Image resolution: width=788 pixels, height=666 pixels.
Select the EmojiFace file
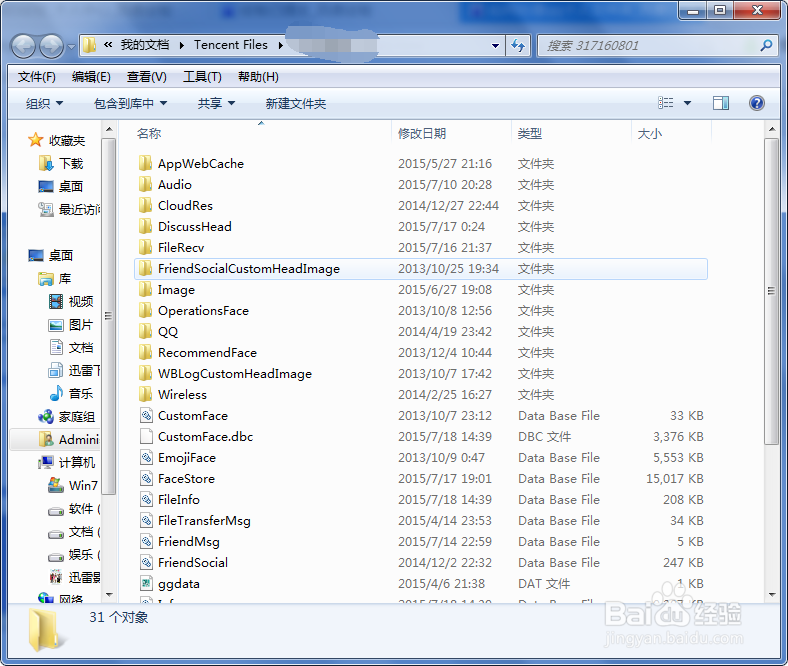point(186,458)
